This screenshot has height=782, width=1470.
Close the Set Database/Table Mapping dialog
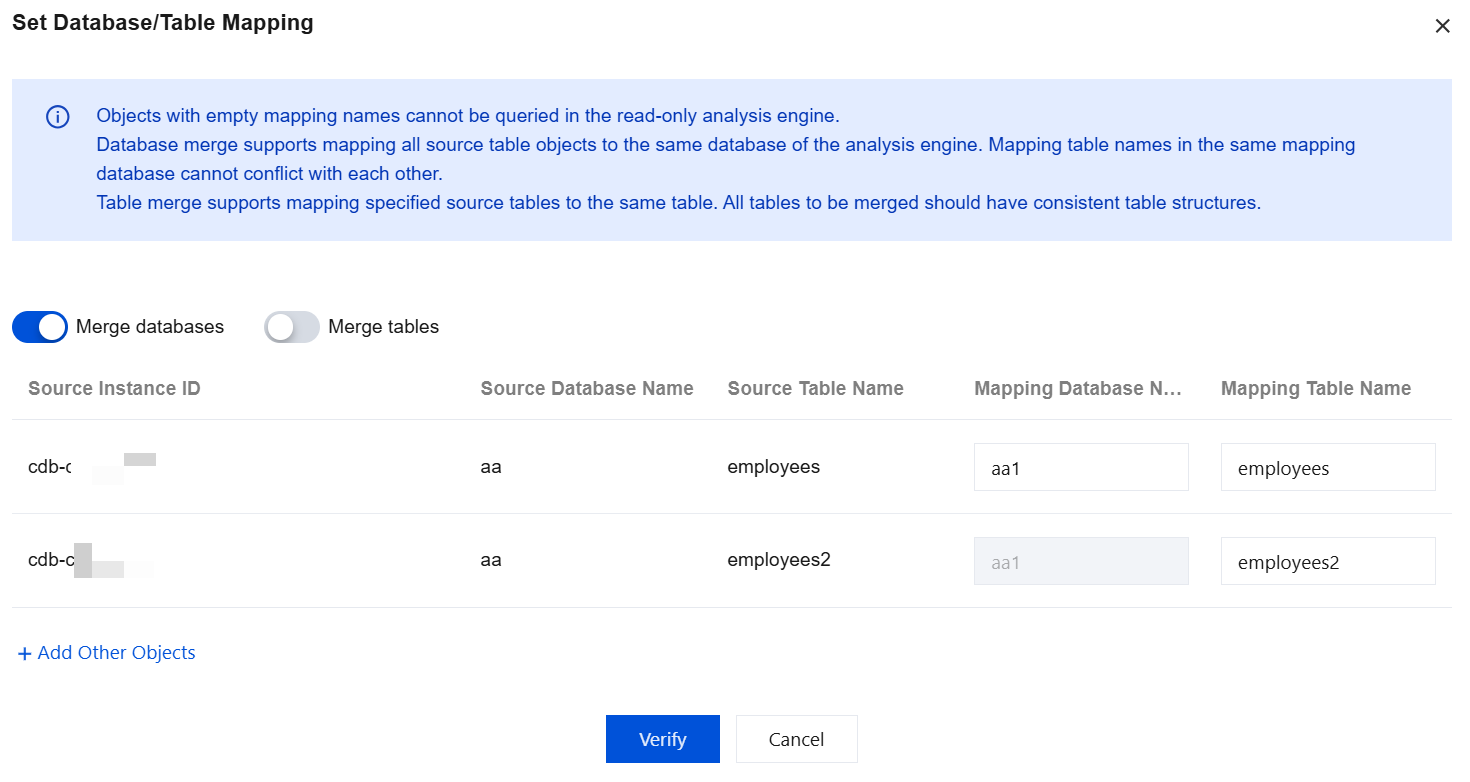pyautogui.click(x=1442, y=26)
